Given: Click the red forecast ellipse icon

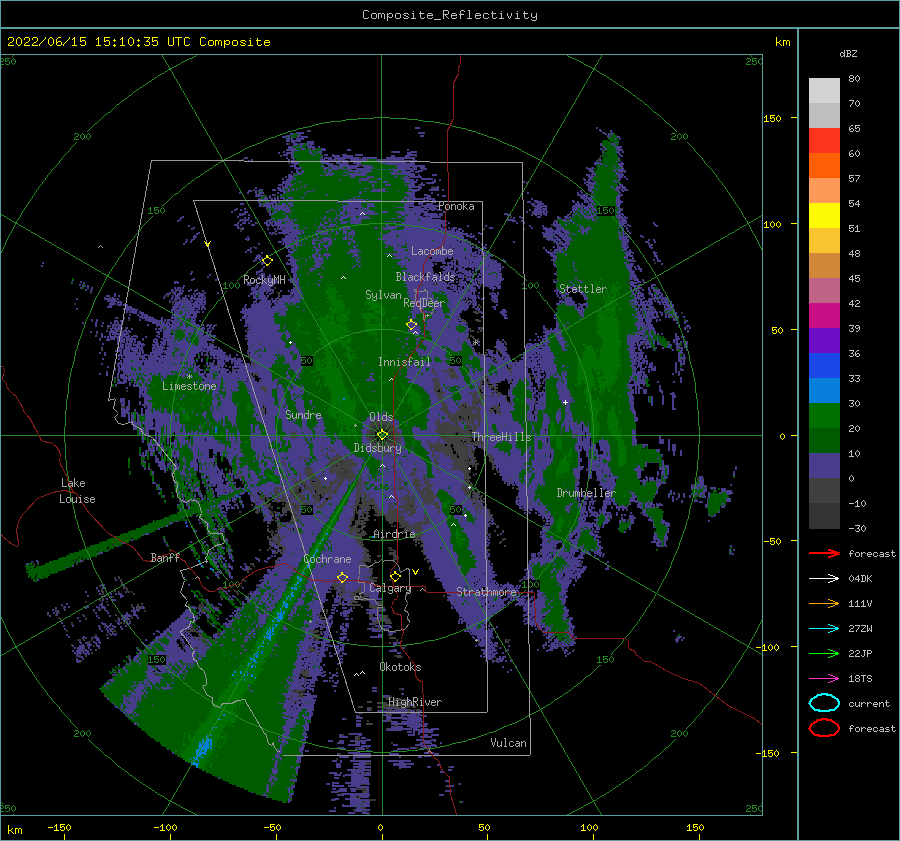Looking at the screenshot, I should (824, 728).
